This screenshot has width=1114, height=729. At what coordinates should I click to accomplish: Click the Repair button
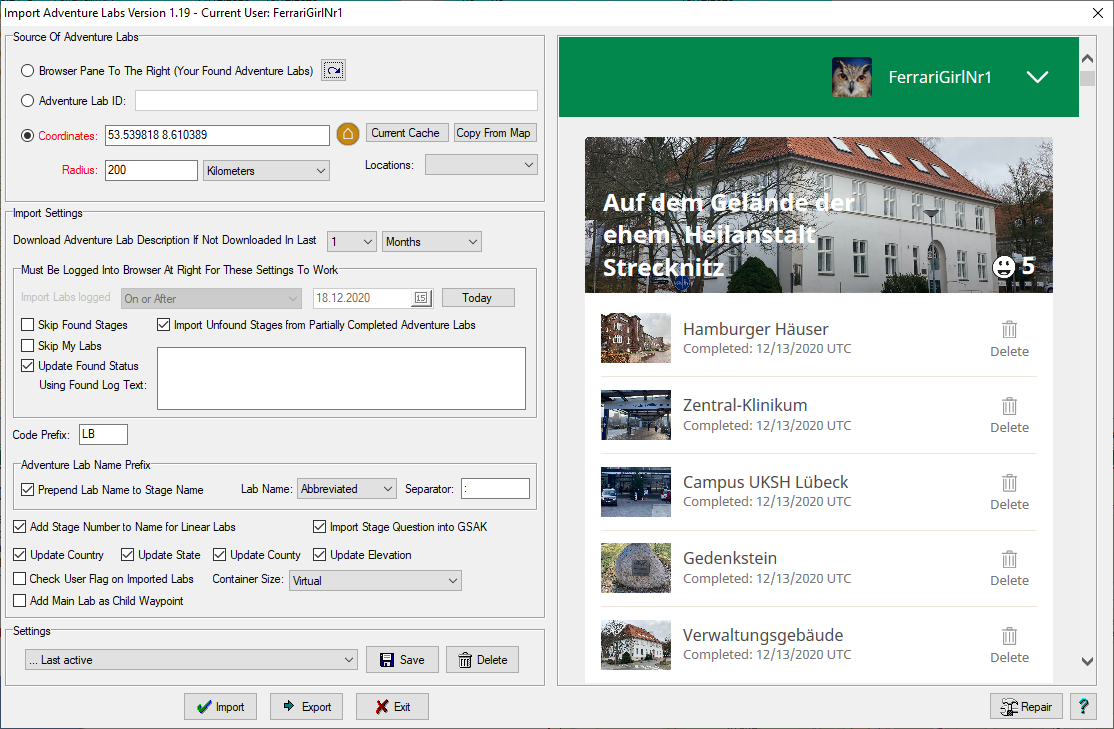pyautogui.click(x=1027, y=706)
